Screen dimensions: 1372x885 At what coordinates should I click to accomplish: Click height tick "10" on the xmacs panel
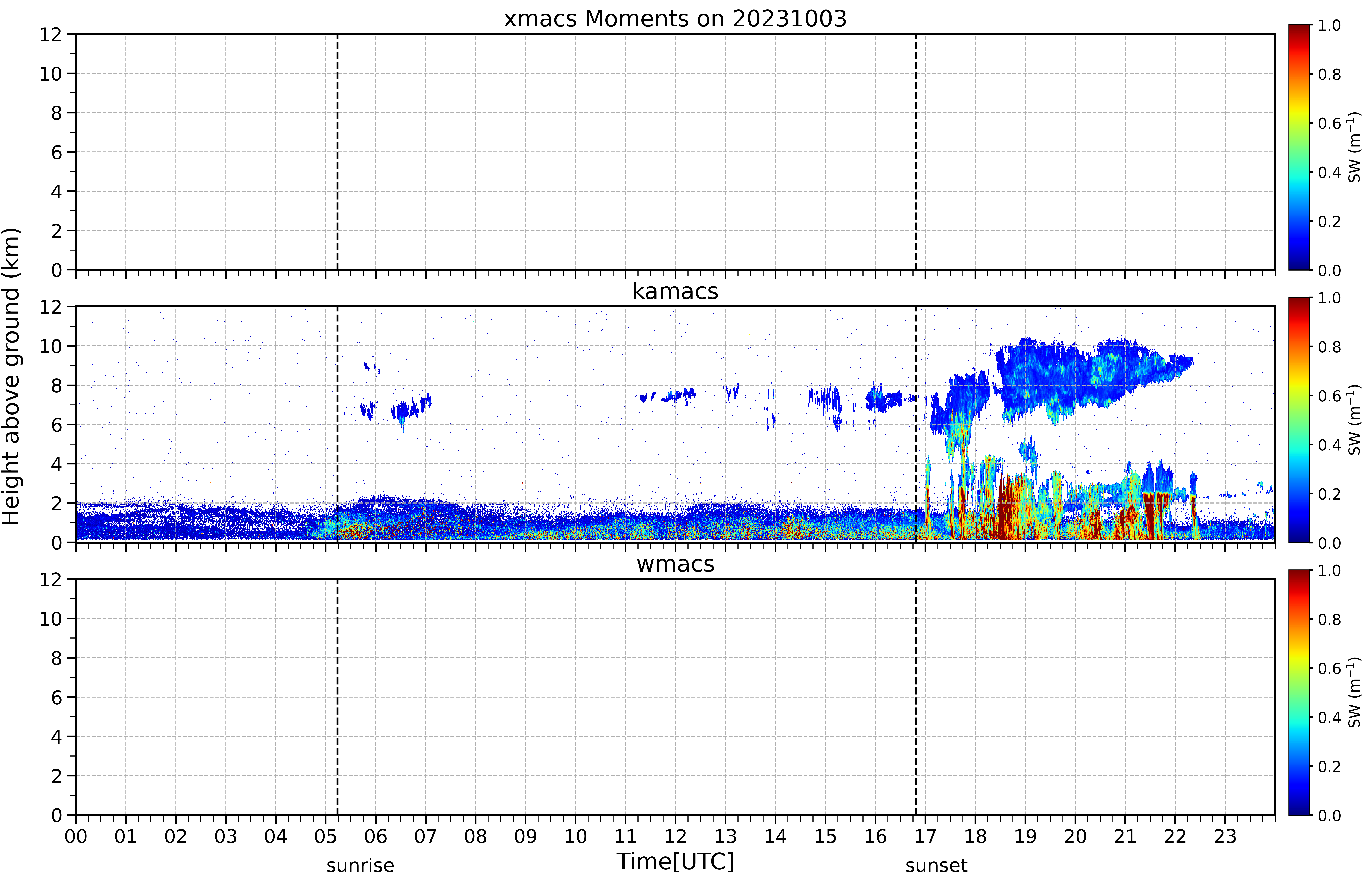coord(51,74)
